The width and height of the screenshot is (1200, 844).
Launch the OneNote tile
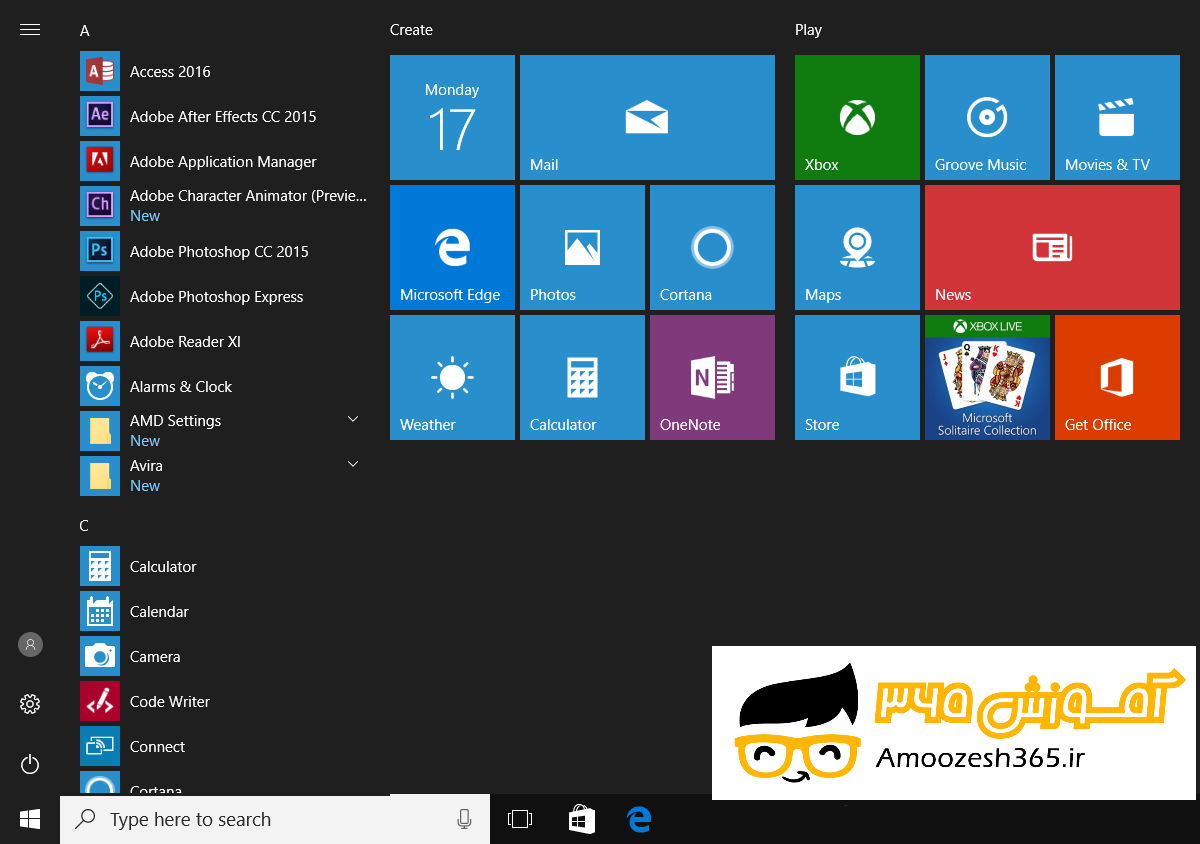(x=712, y=377)
